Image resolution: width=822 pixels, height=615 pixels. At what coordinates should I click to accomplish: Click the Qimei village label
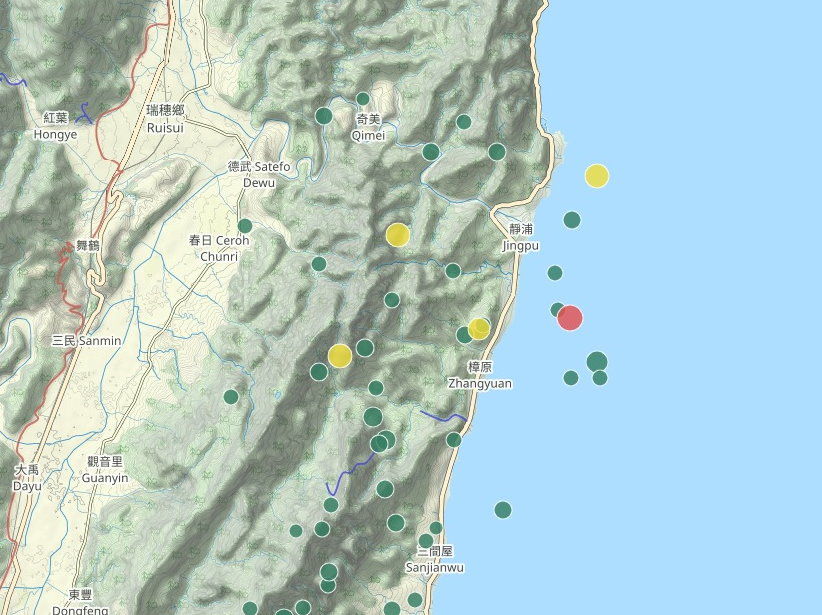coord(368,127)
